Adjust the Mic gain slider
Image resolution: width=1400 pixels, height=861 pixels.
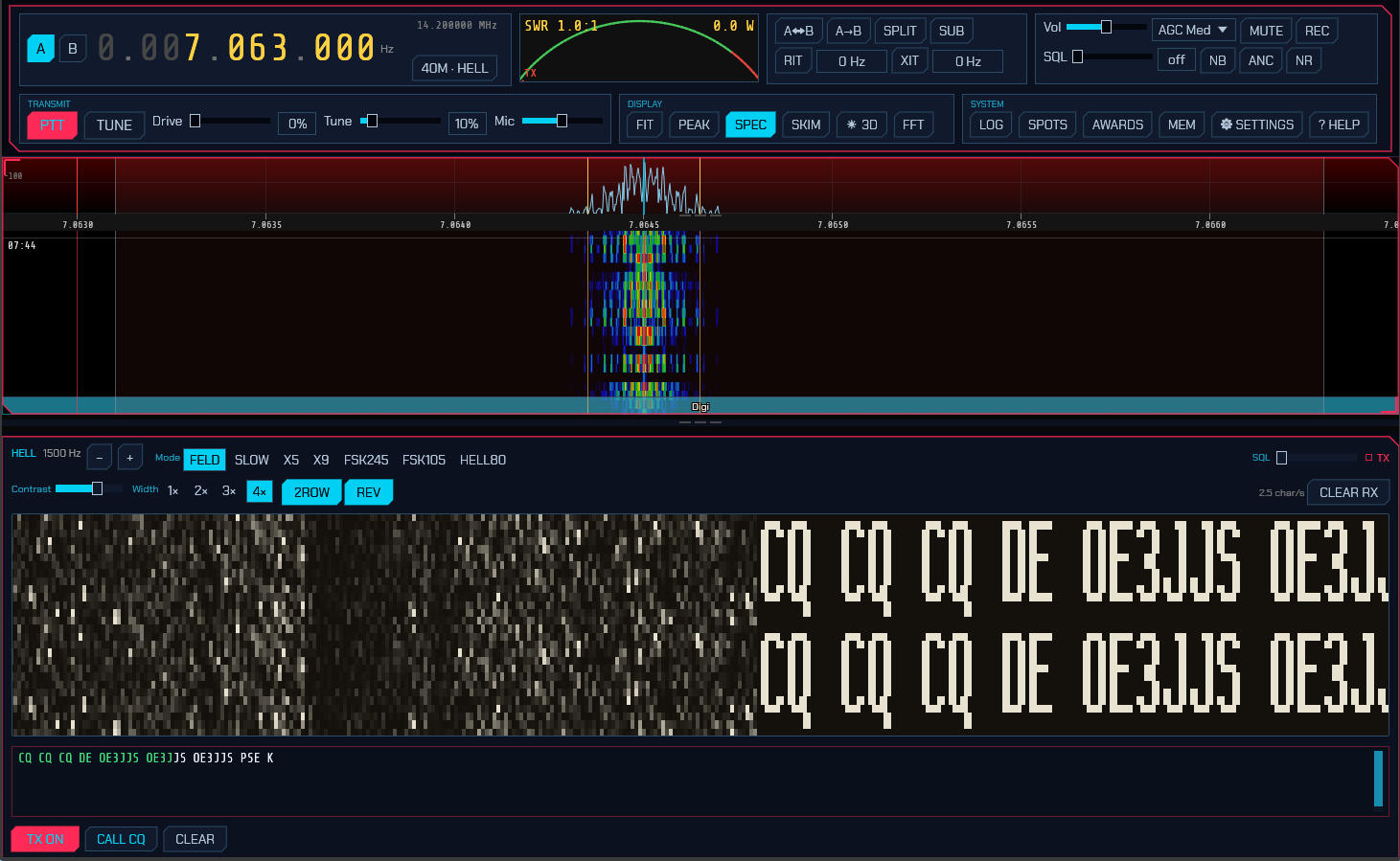point(562,121)
